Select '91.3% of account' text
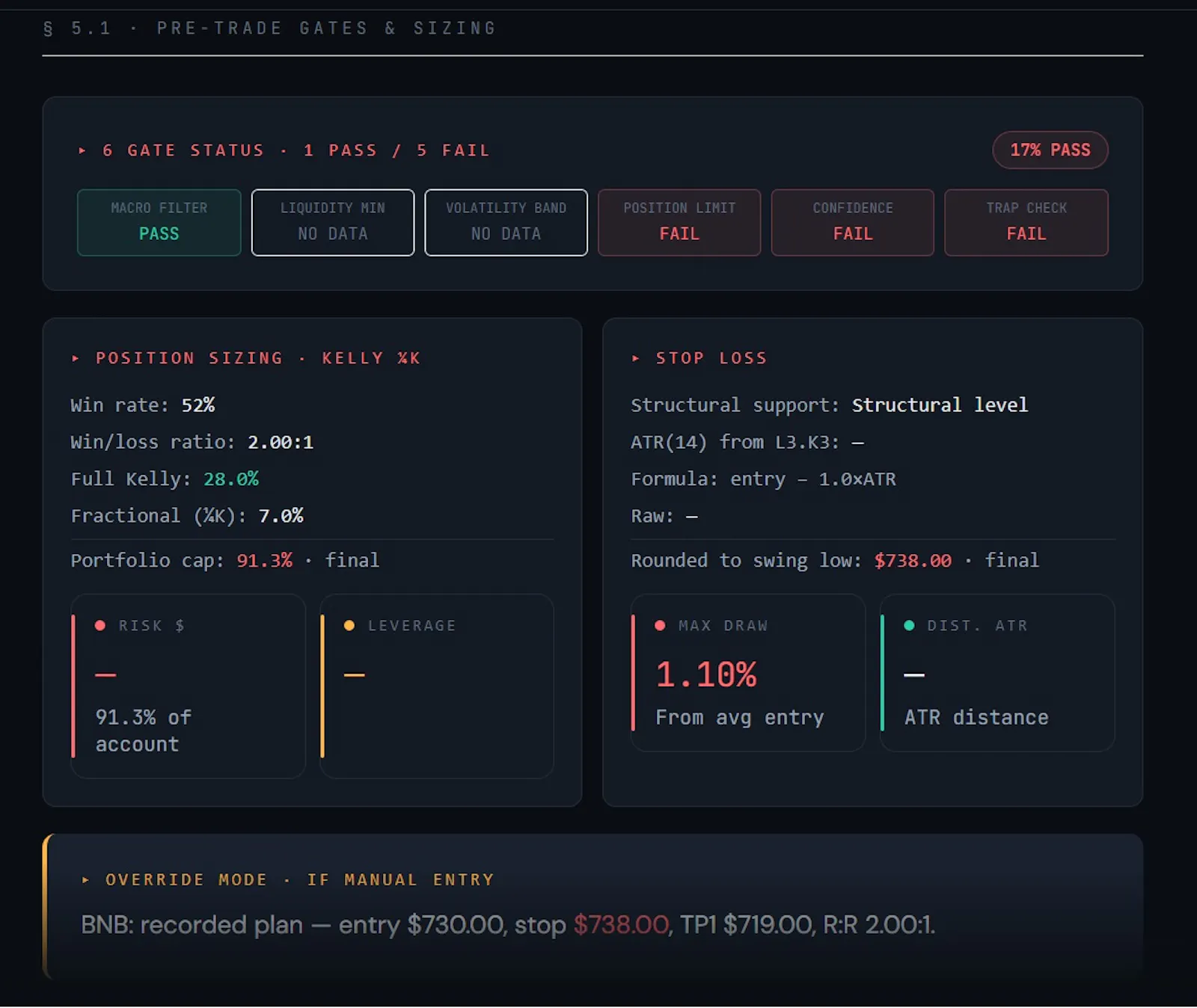1197x1008 pixels. coord(144,731)
